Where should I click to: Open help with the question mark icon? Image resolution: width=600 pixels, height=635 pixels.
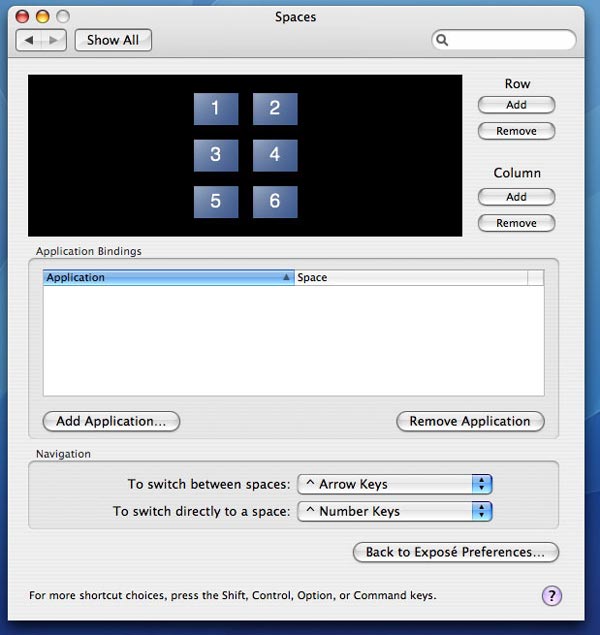coord(551,595)
